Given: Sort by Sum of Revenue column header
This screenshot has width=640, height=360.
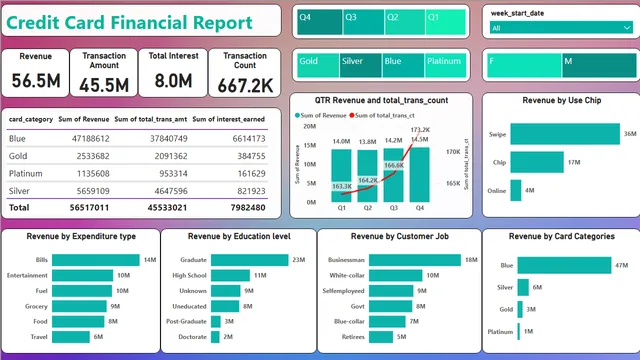Looking at the screenshot, I should (x=84, y=119).
